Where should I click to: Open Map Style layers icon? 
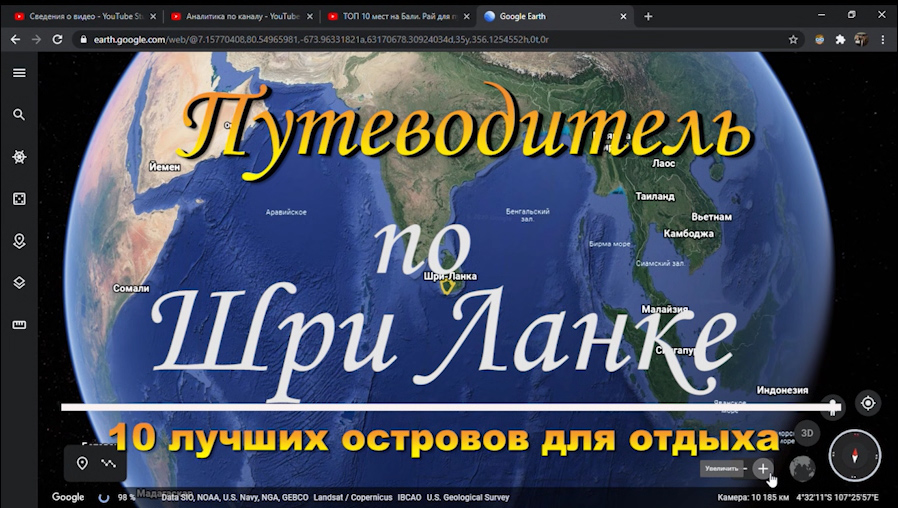click(x=19, y=283)
